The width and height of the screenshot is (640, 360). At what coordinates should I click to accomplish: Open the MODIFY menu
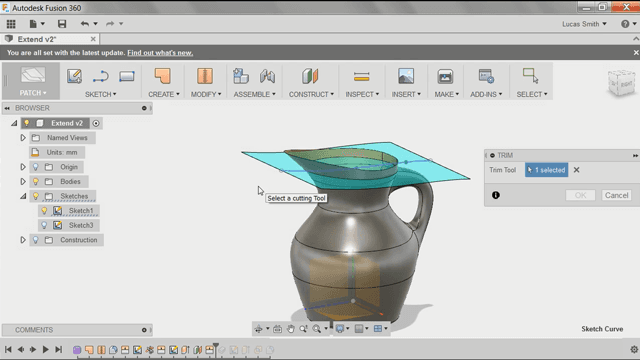tap(206, 94)
